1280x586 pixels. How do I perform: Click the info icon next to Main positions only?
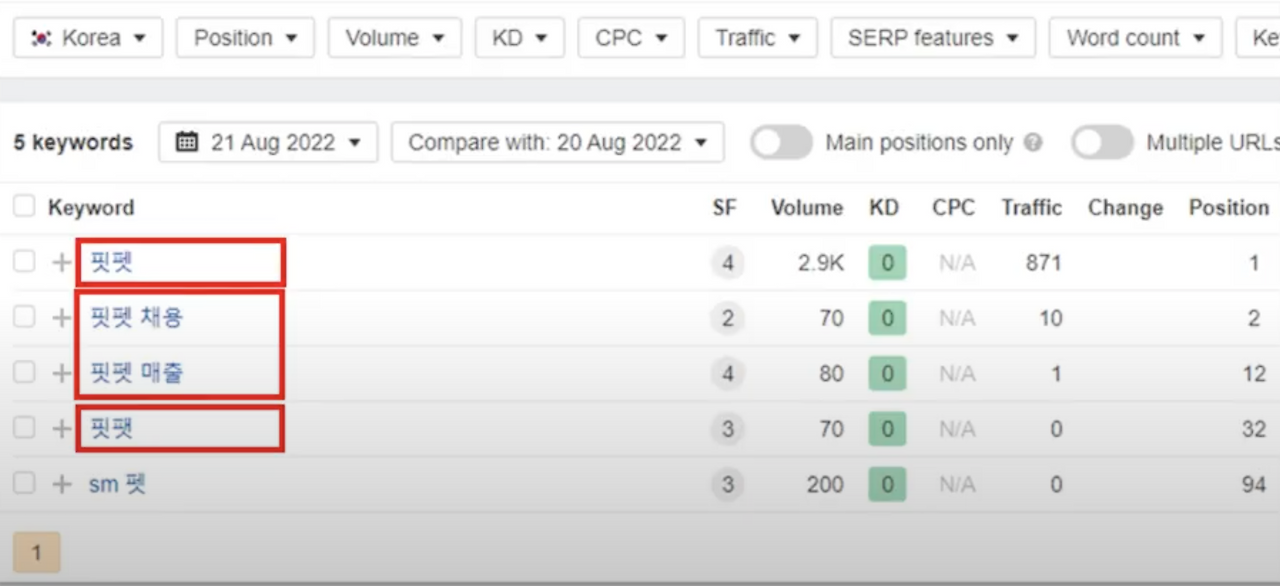coord(1033,143)
